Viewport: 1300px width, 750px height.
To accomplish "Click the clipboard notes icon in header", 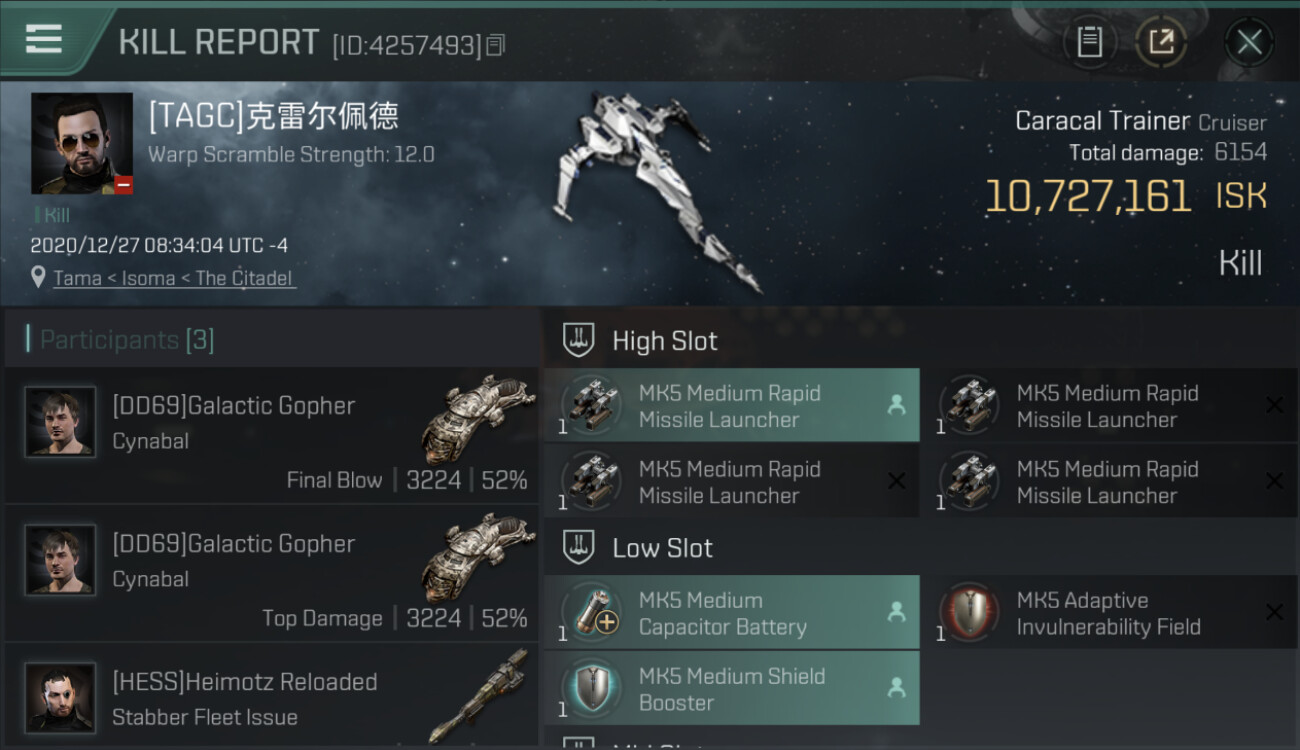I will click(x=1089, y=42).
